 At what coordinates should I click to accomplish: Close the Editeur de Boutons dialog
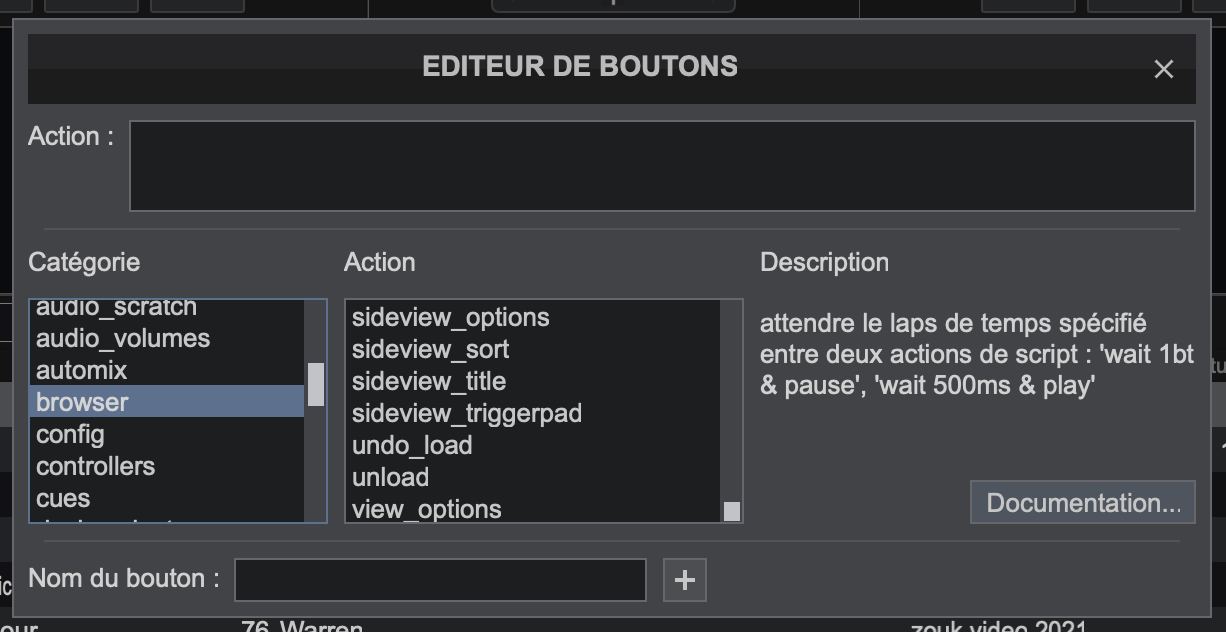coord(1163,69)
